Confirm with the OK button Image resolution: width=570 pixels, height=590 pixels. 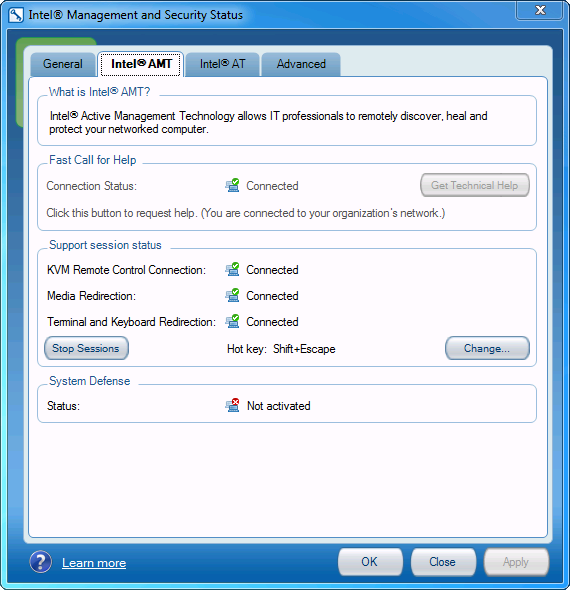tap(370, 562)
